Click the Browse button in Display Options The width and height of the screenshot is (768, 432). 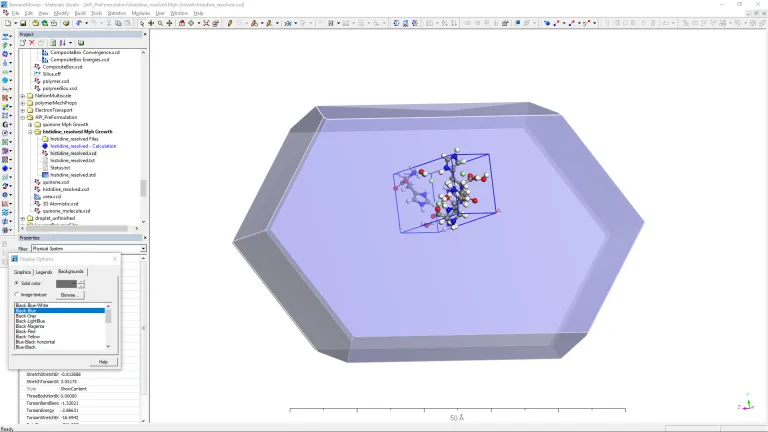click(69, 295)
